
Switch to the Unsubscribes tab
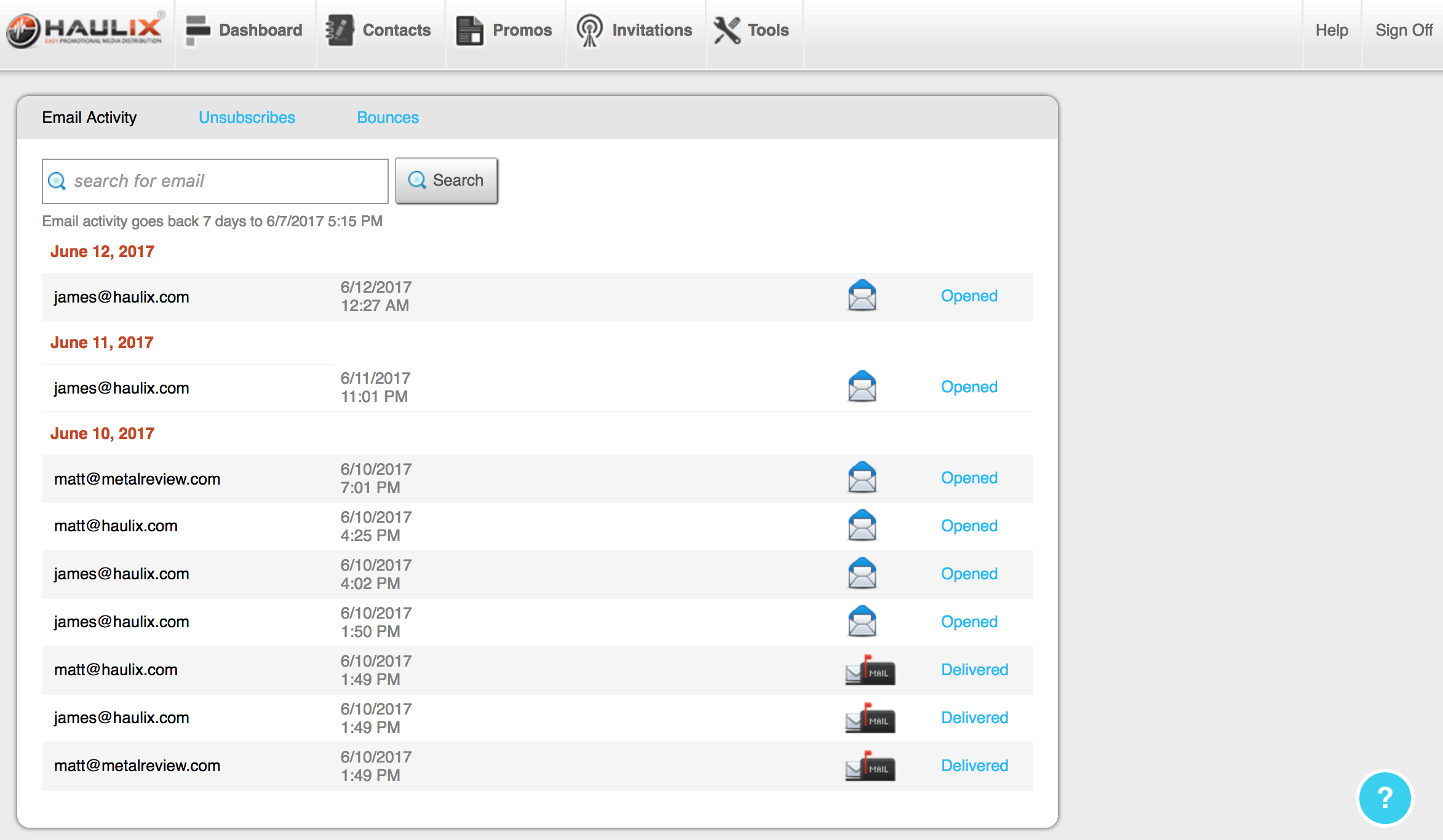click(247, 117)
